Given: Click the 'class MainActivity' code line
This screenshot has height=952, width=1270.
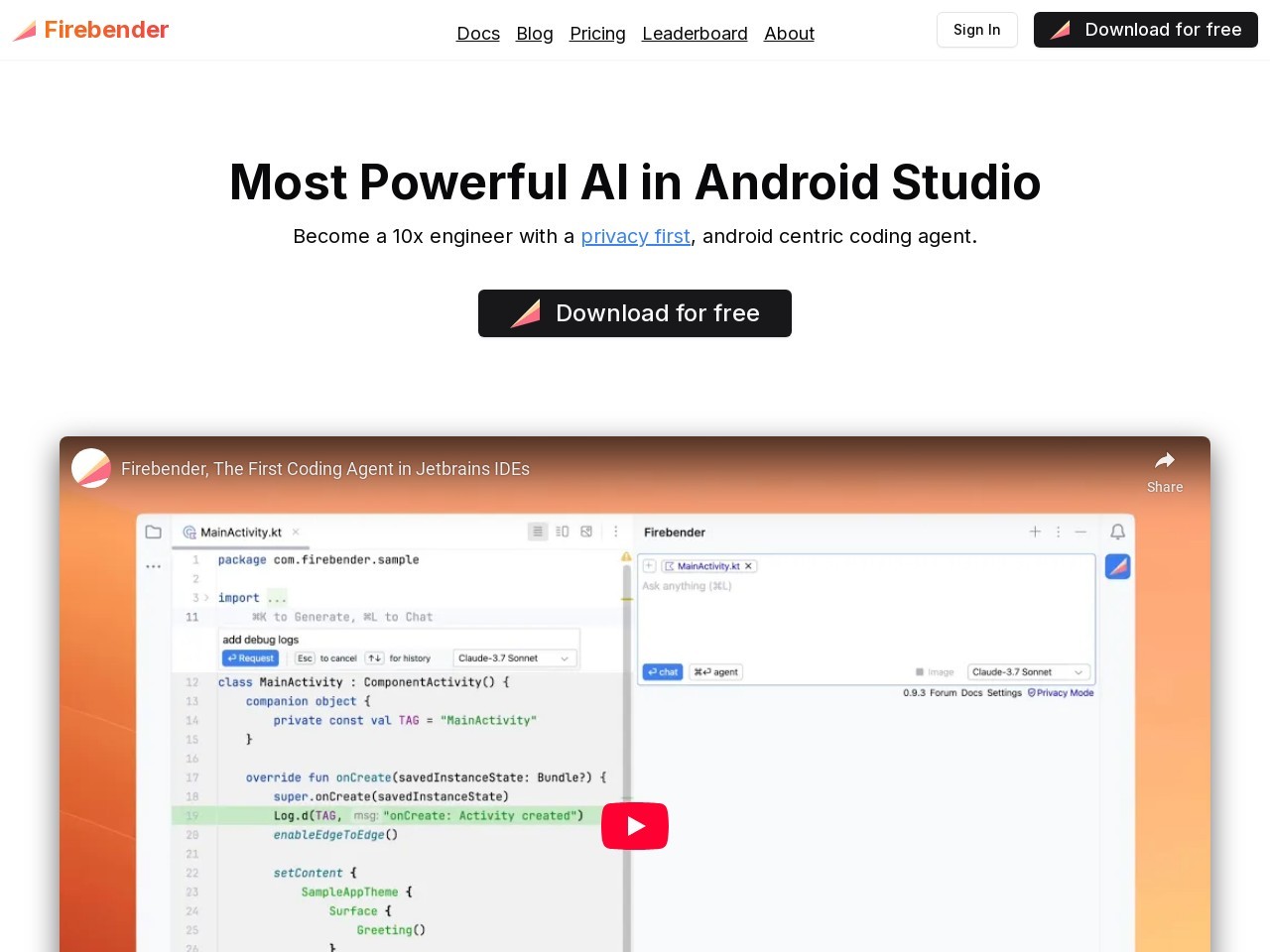Looking at the screenshot, I should point(363,682).
